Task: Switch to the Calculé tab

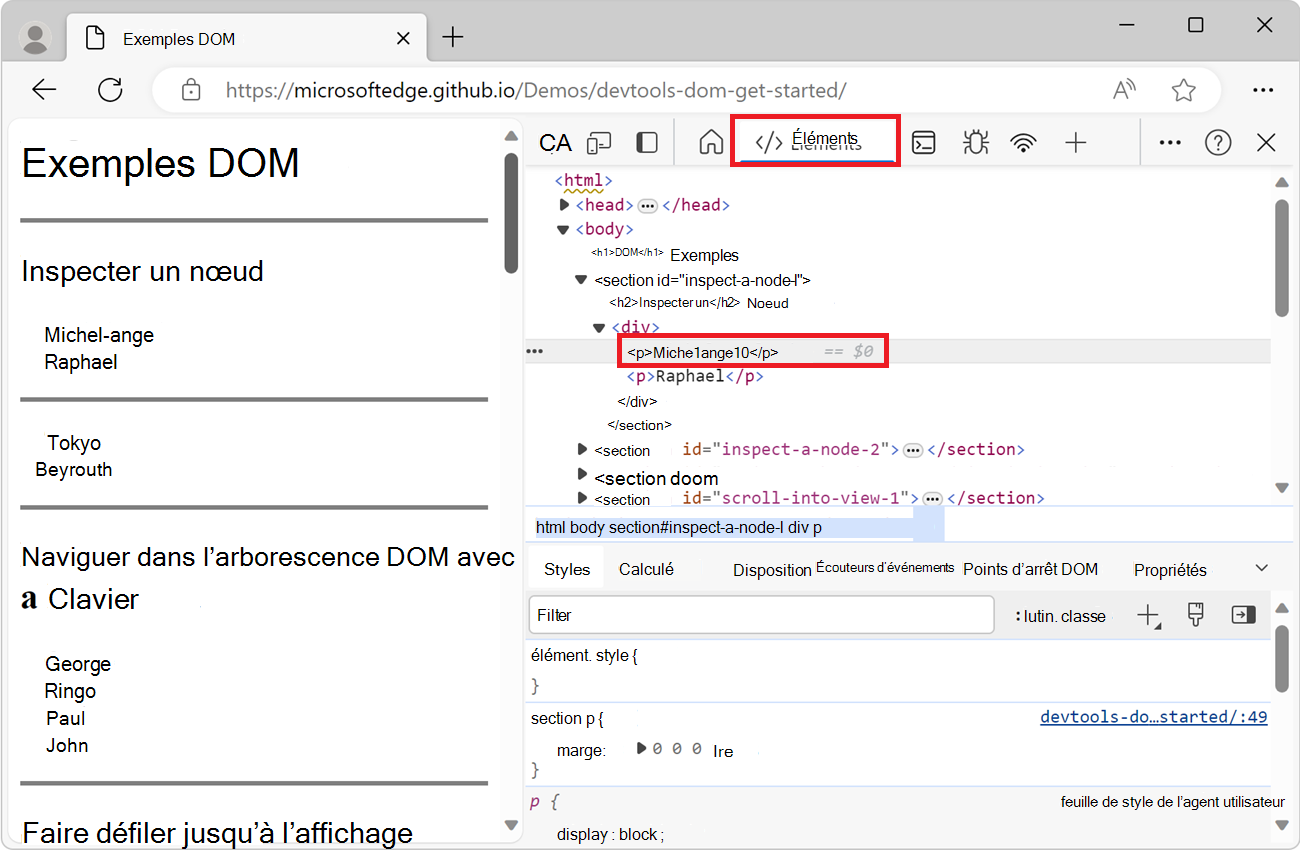Action: [646, 569]
